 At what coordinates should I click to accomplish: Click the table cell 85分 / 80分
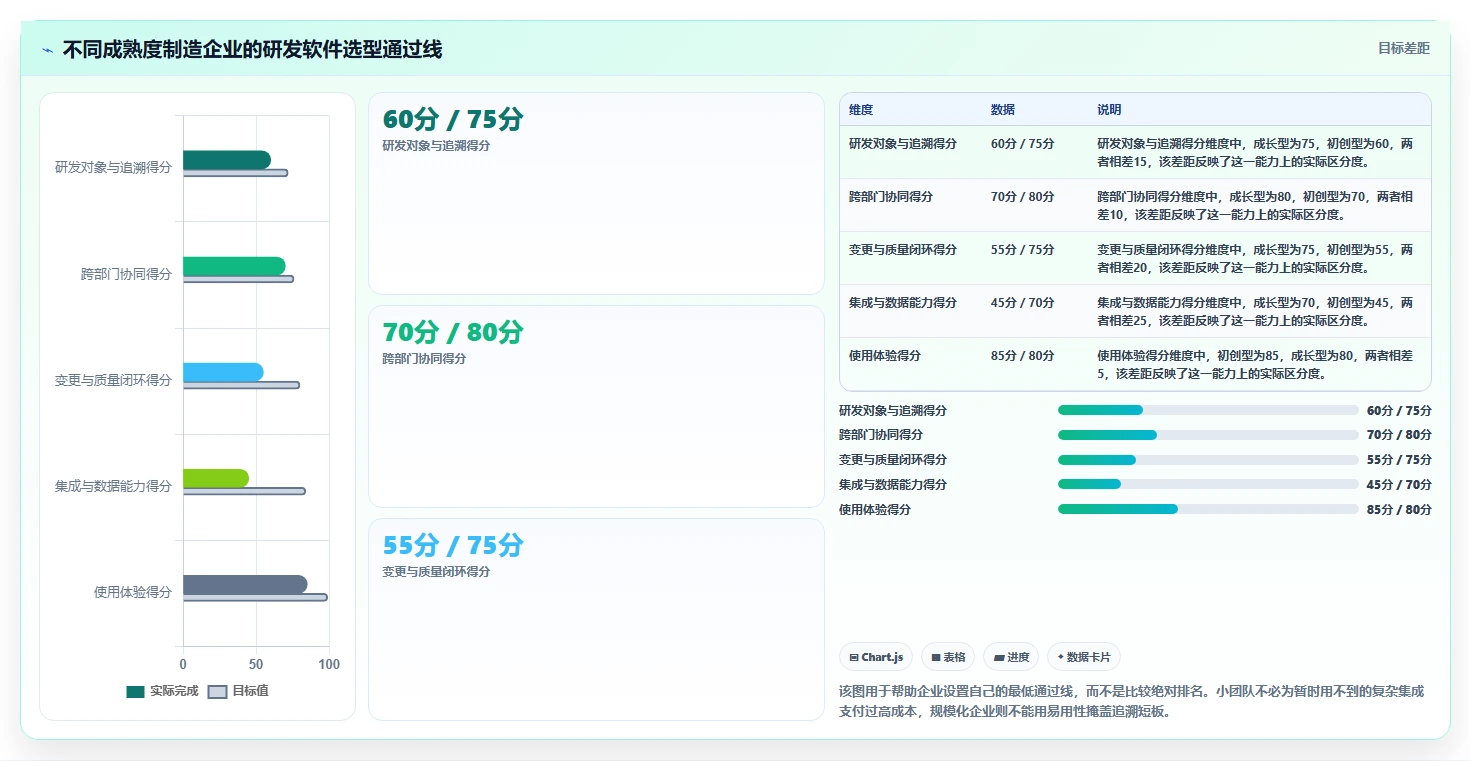[x=1022, y=356]
